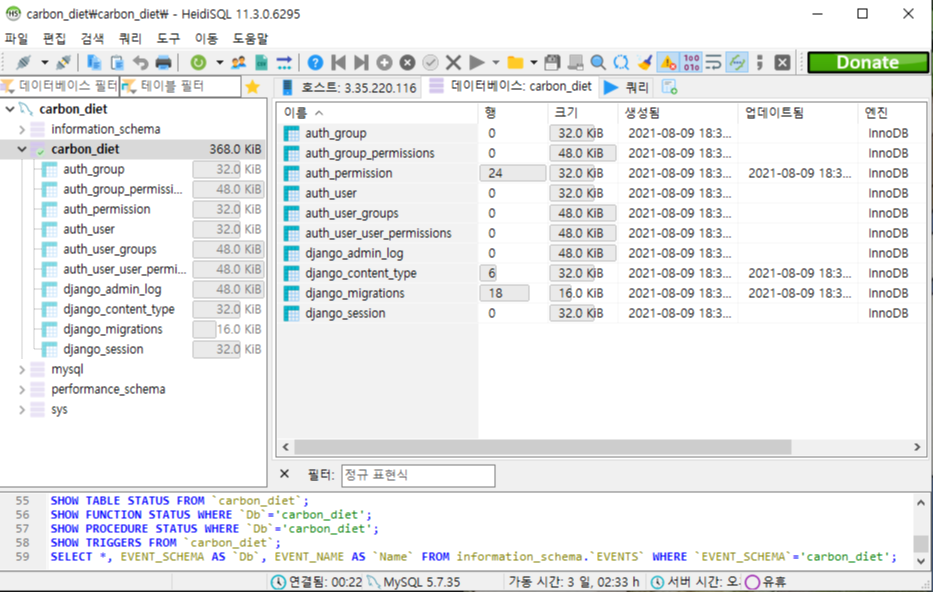This screenshot has width=933, height=592.
Task: Expand the sys database node
Action: click(22, 410)
